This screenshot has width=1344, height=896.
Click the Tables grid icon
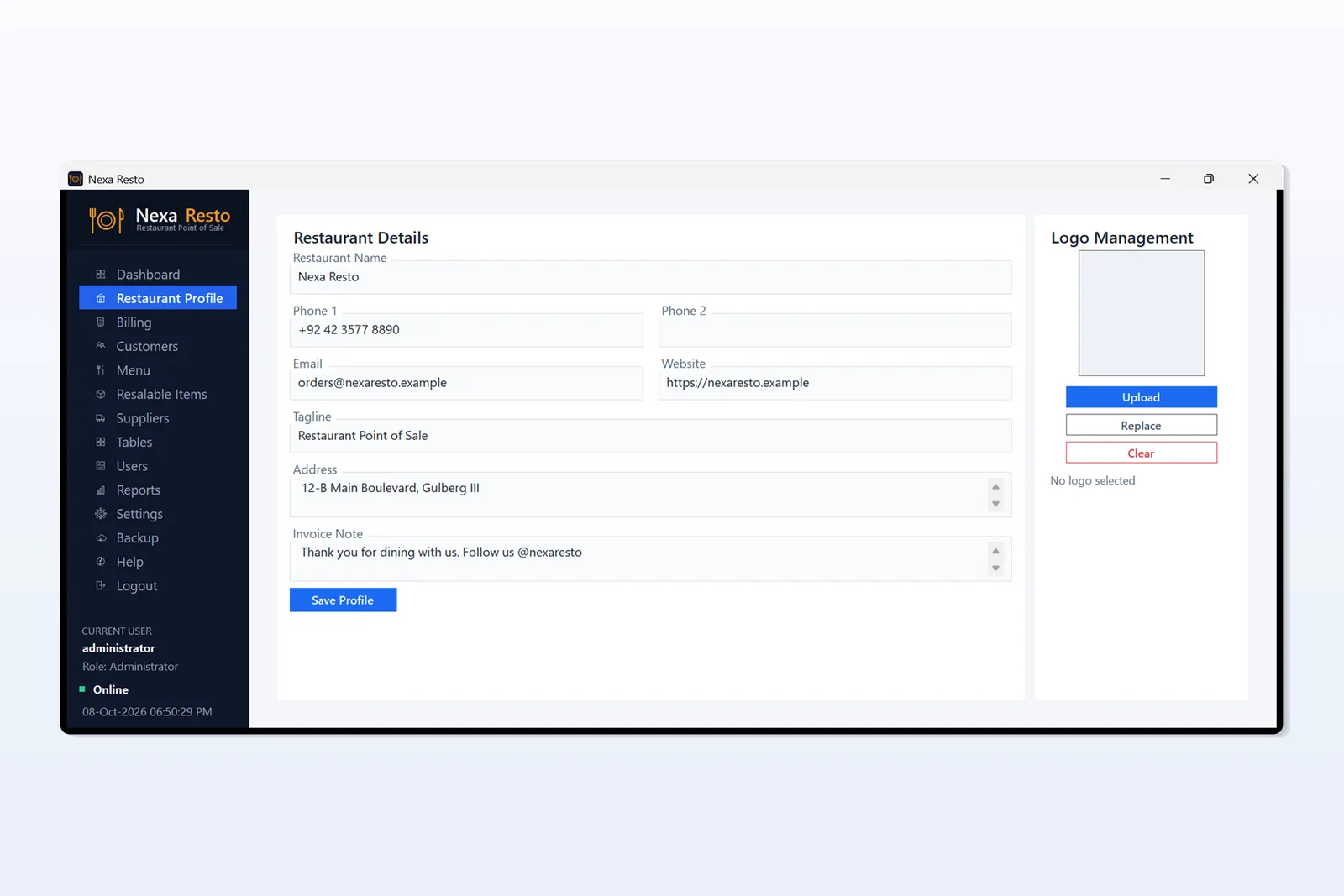[101, 442]
